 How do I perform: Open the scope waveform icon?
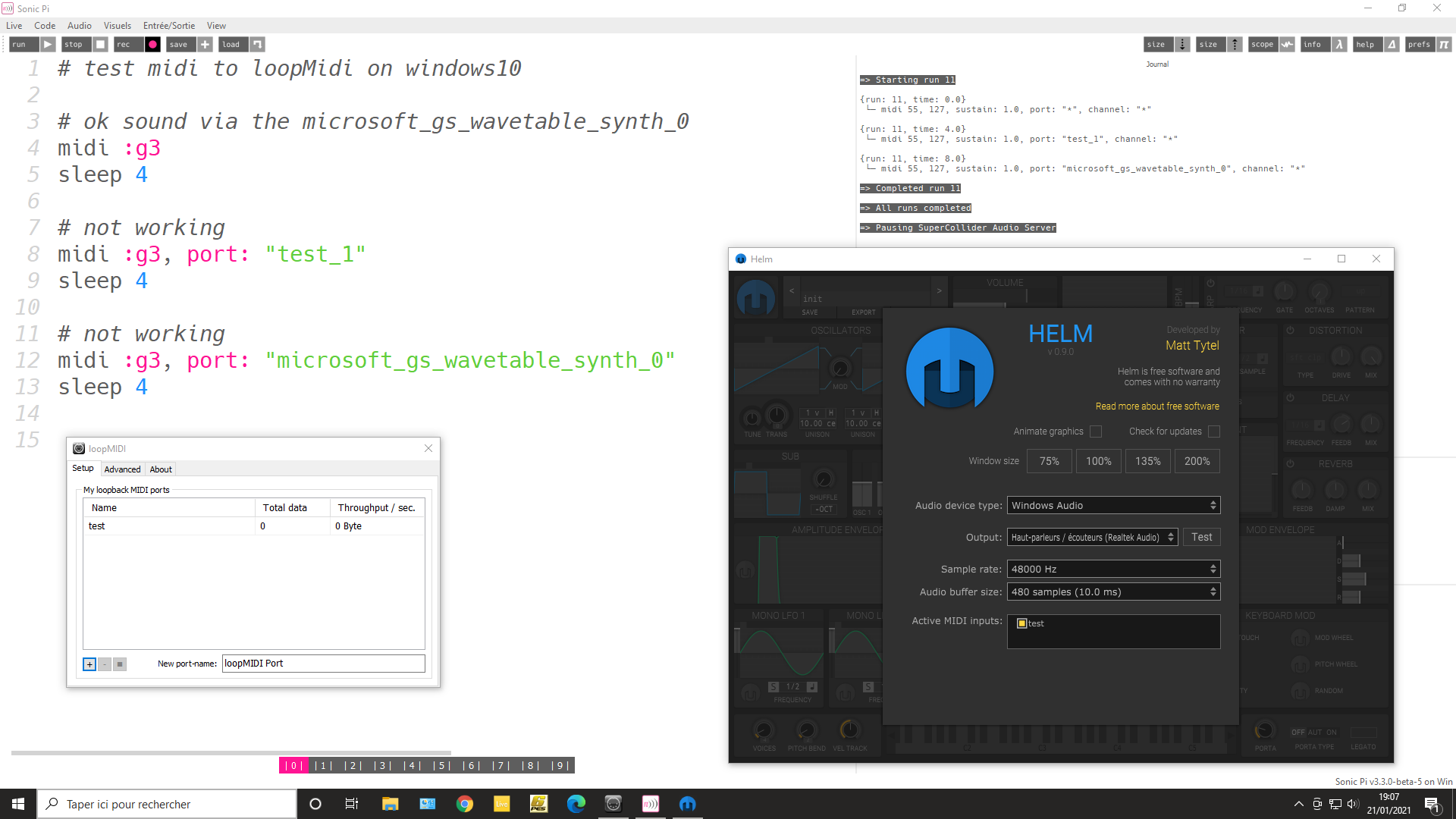[1287, 44]
